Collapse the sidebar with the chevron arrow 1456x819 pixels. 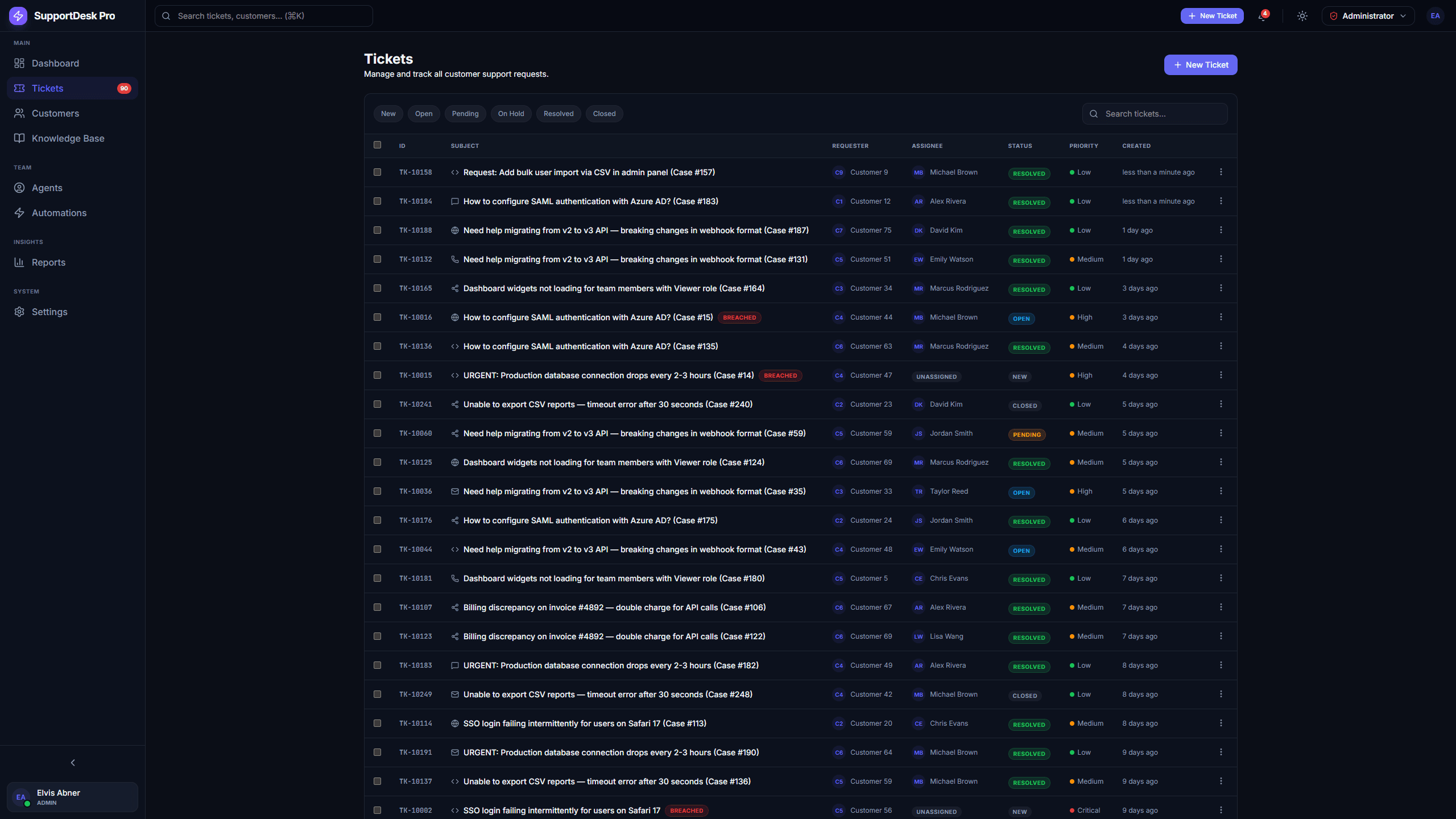point(73,763)
